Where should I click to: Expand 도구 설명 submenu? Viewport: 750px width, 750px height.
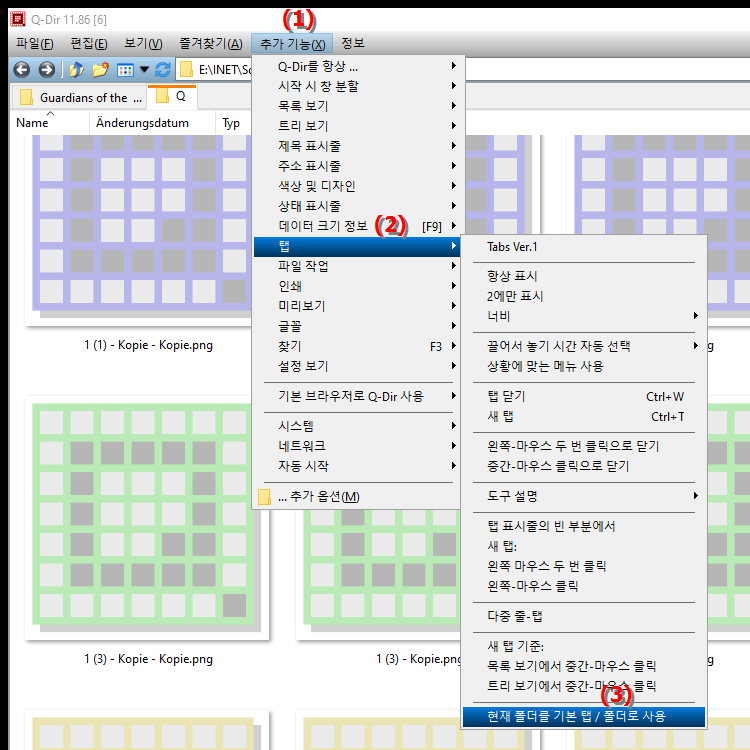pyautogui.click(x=584, y=496)
